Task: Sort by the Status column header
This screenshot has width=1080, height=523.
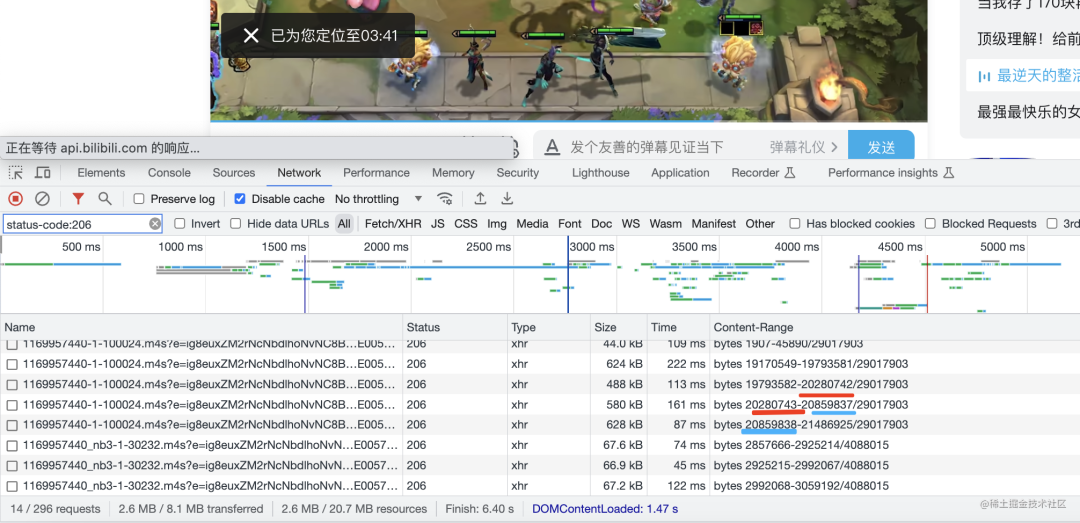Action: point(456,327)
